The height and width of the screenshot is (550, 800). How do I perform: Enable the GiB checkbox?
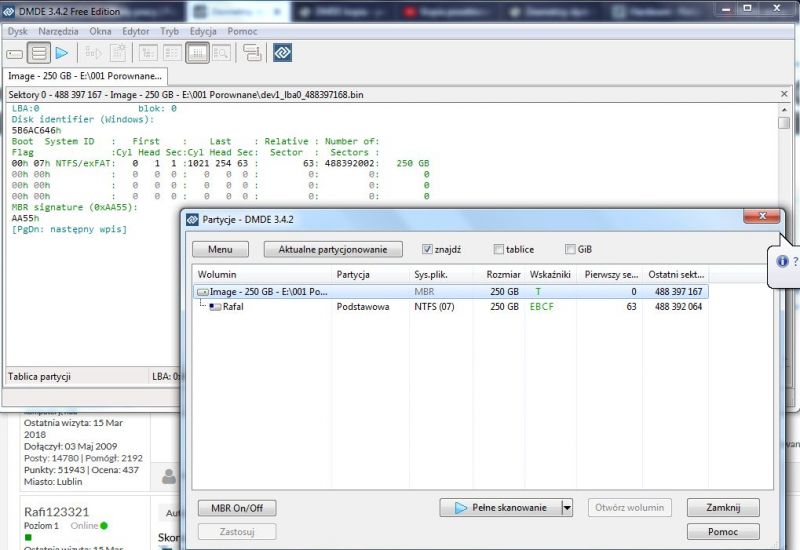pos(570,249)
